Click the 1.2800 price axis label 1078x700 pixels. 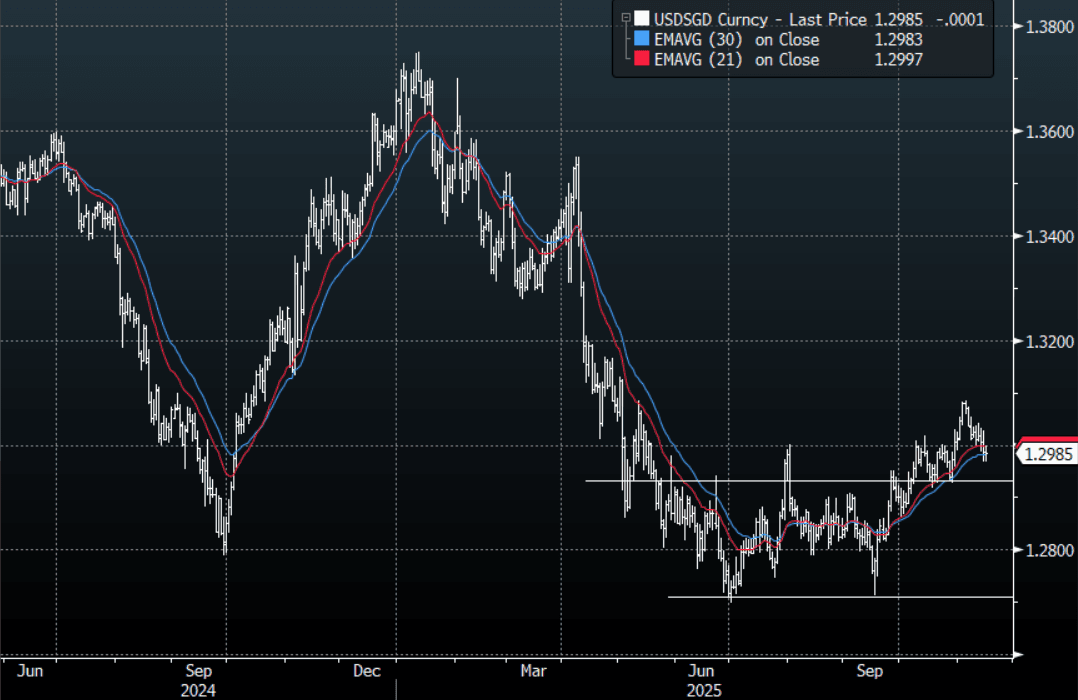pyautogui.click(x=1046, y=550)
